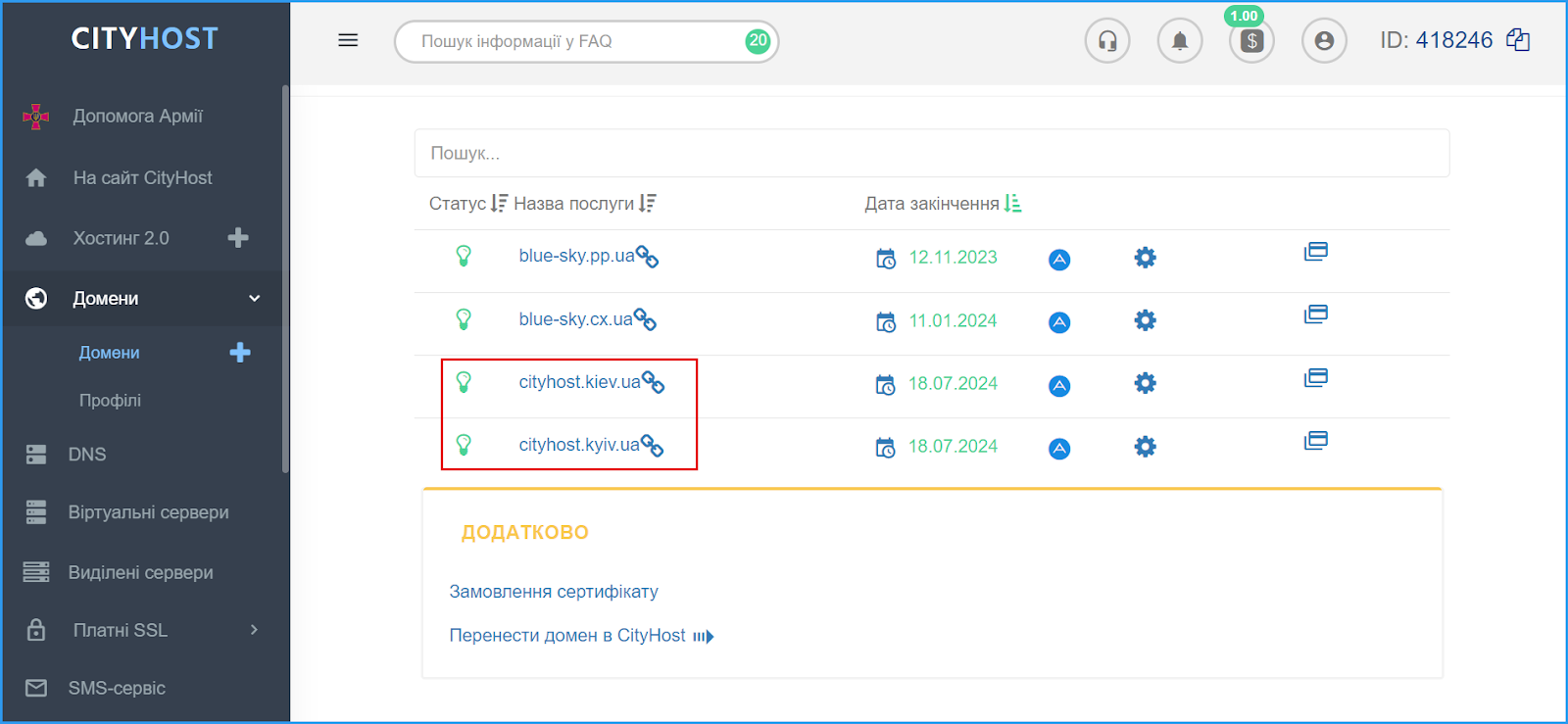Click expiry date 12.11.2023
The height and width of the screenshot is (724, 1568).
(x=954, y=258)
